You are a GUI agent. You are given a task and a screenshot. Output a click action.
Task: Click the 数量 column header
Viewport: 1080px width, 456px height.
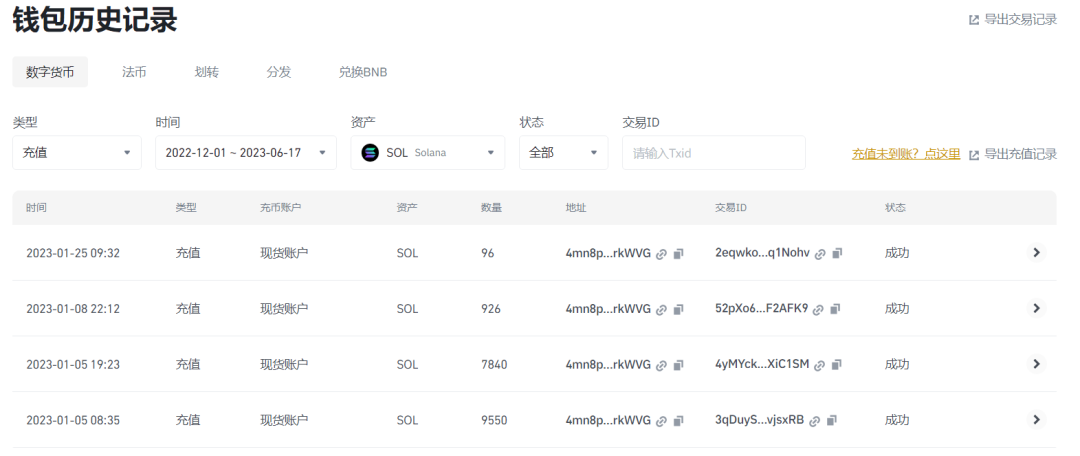[491, 207]
